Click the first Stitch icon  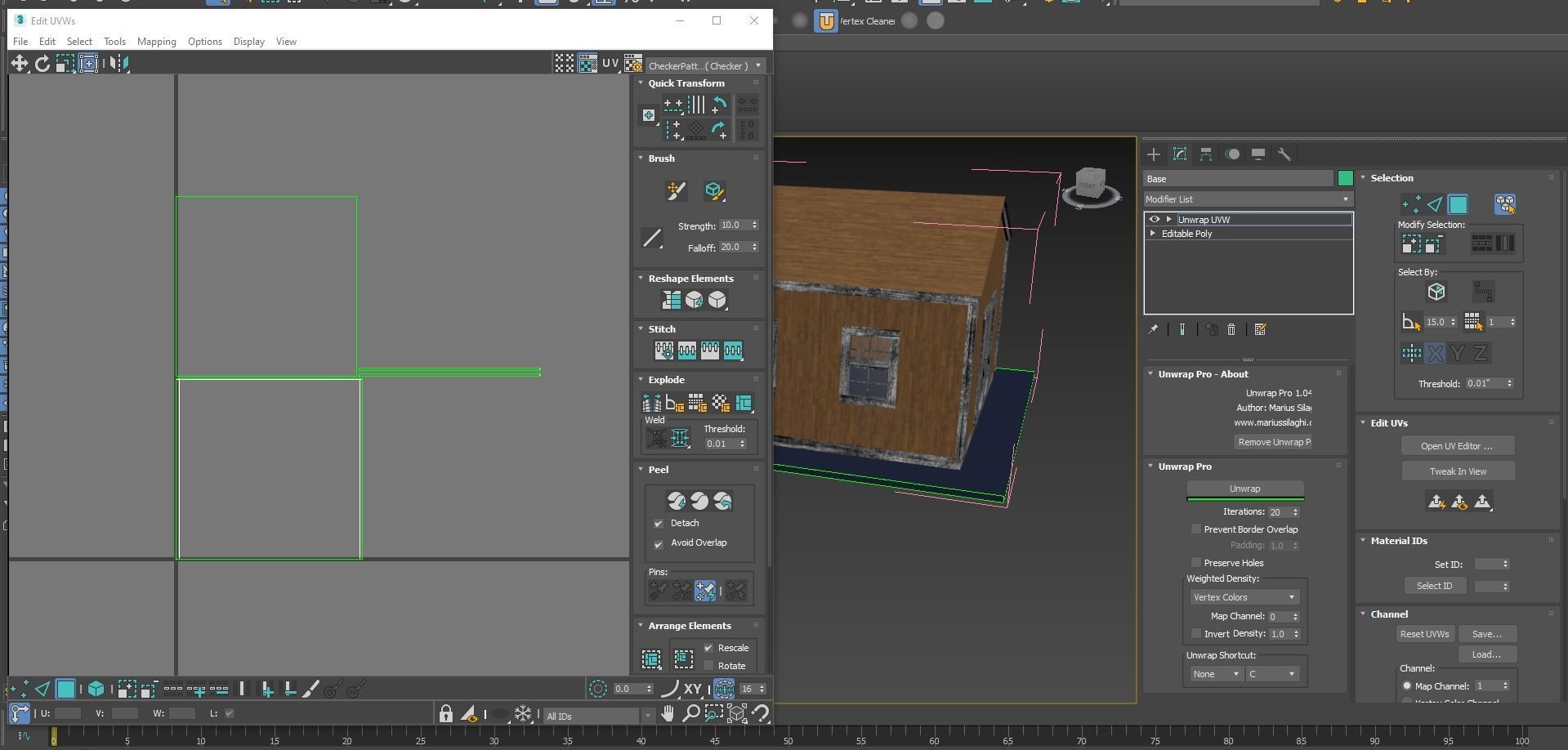click(664, 350)
